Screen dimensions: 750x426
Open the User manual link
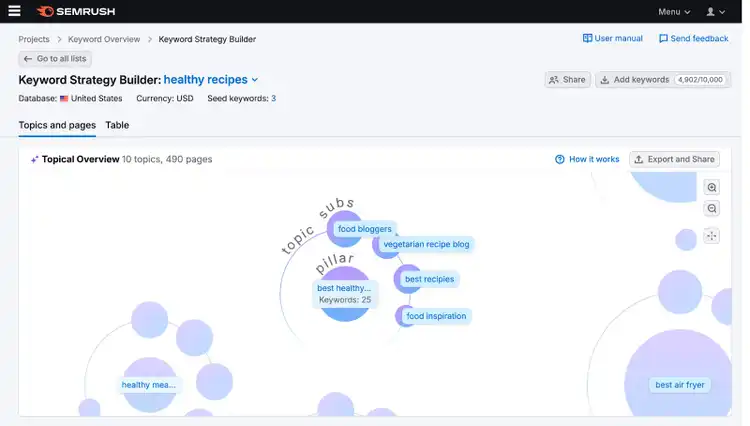(612, 38)
